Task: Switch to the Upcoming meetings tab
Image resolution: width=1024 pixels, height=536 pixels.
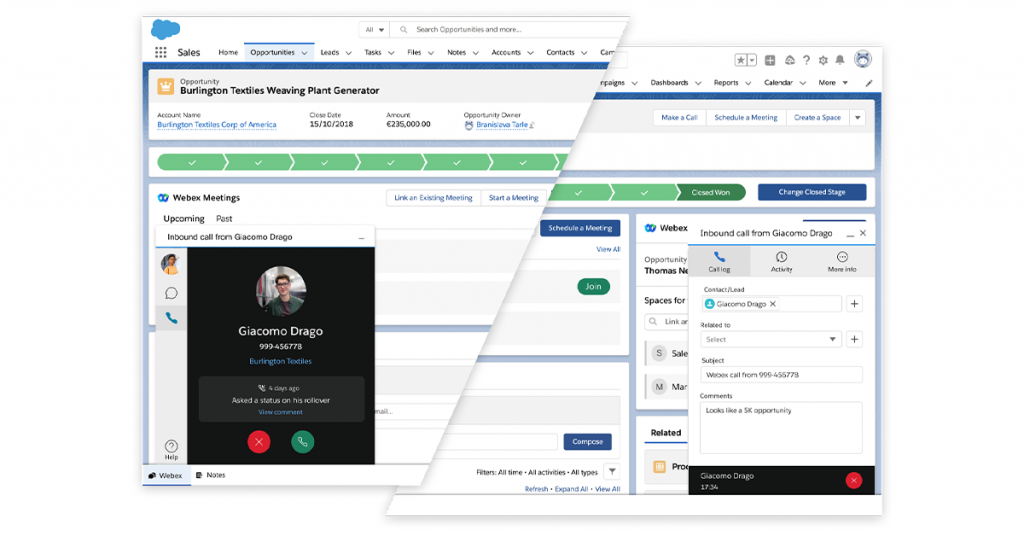Action: click(184, 219)
